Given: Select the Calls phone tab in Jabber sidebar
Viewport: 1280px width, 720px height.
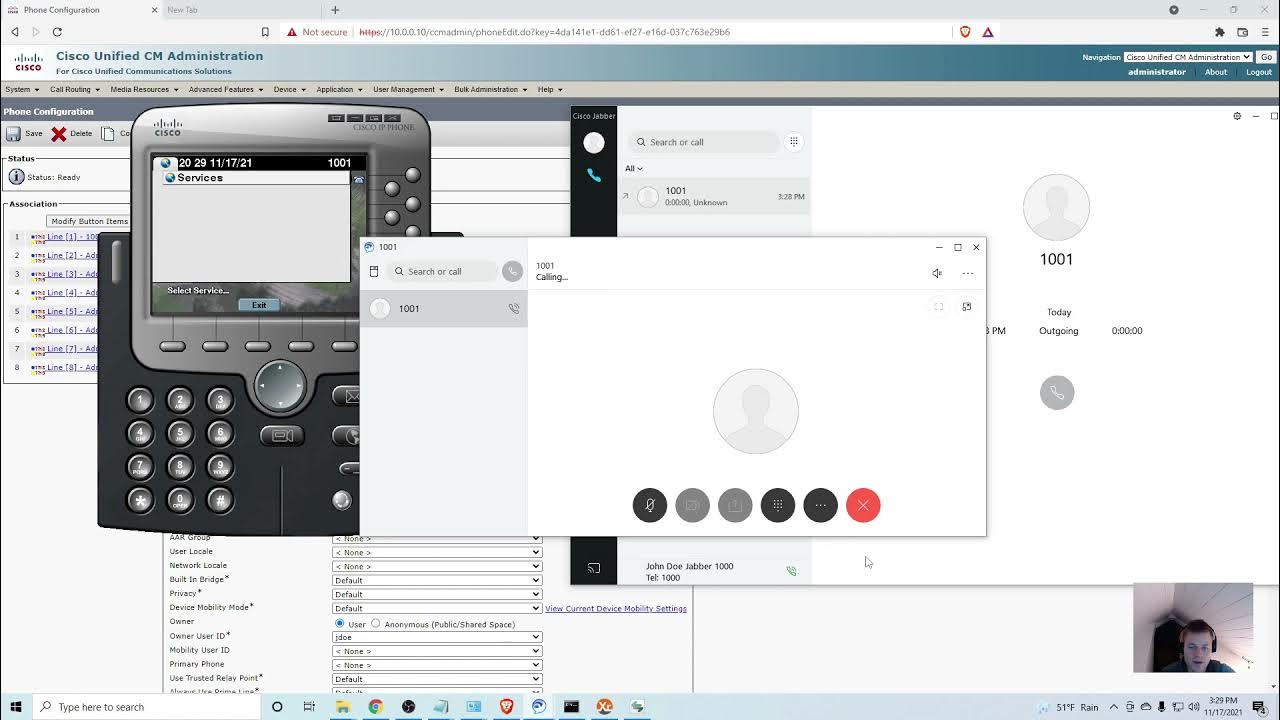Looking at the screenshot, I should 594,175.
